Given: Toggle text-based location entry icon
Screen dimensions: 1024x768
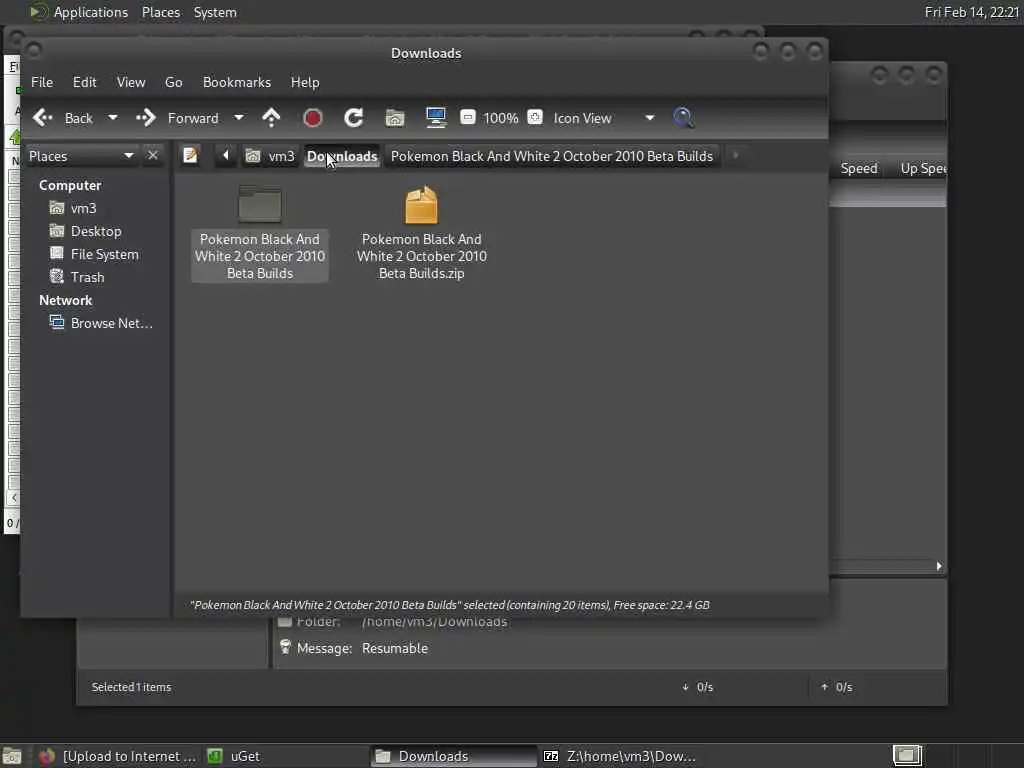Looking at the screenshot, I should point(191,155).
